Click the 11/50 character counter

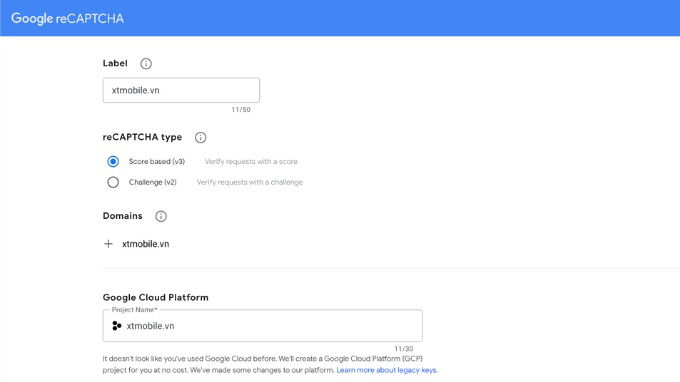click(241, 110)
